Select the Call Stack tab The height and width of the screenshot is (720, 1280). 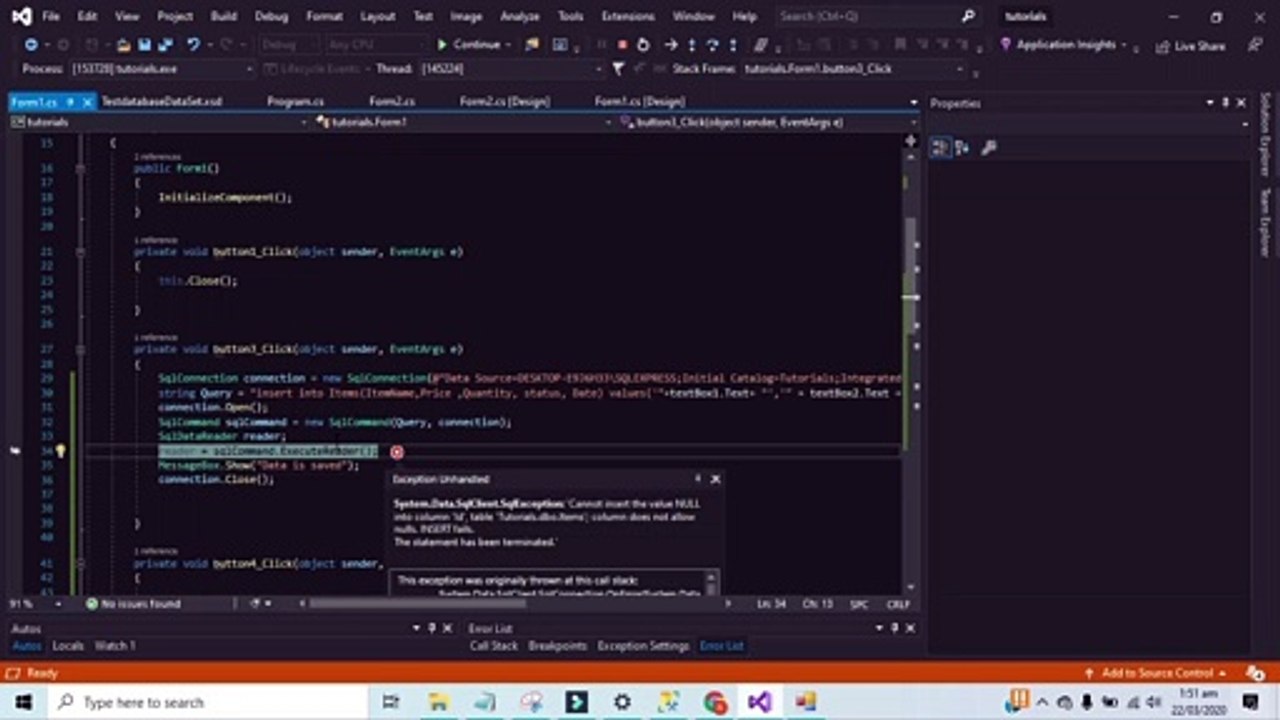point(494,646)
